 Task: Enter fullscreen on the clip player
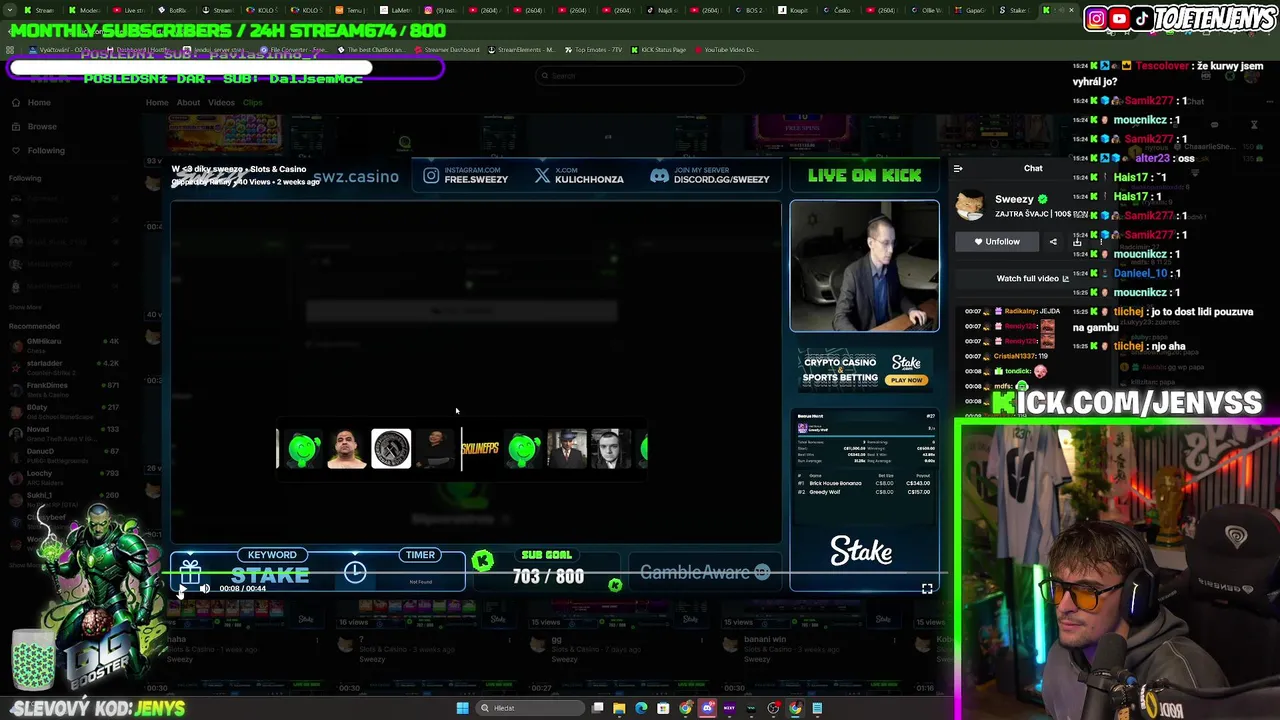click(x=927, y=589)
